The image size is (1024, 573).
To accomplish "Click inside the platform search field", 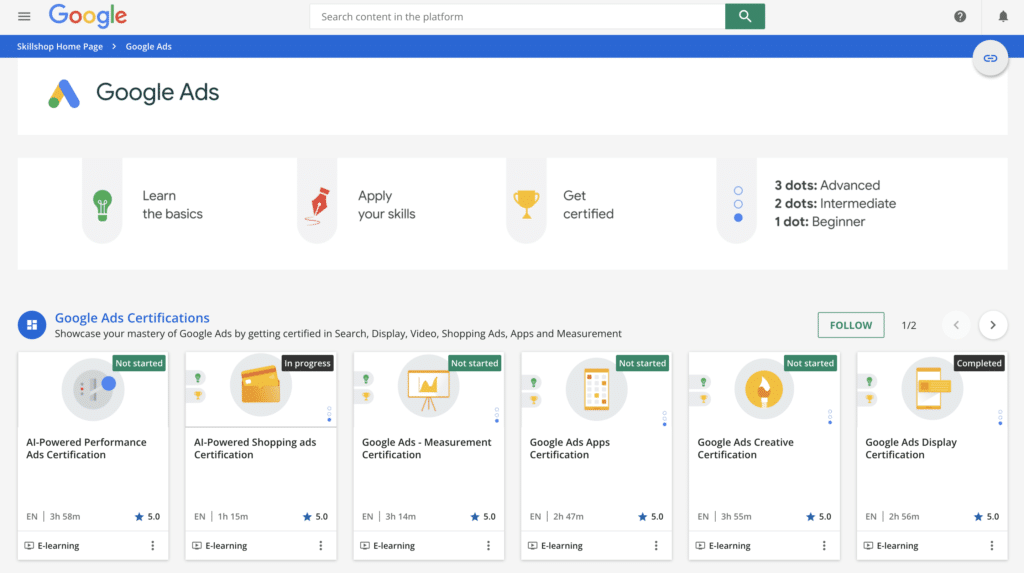I will click(x=517, y=16).
